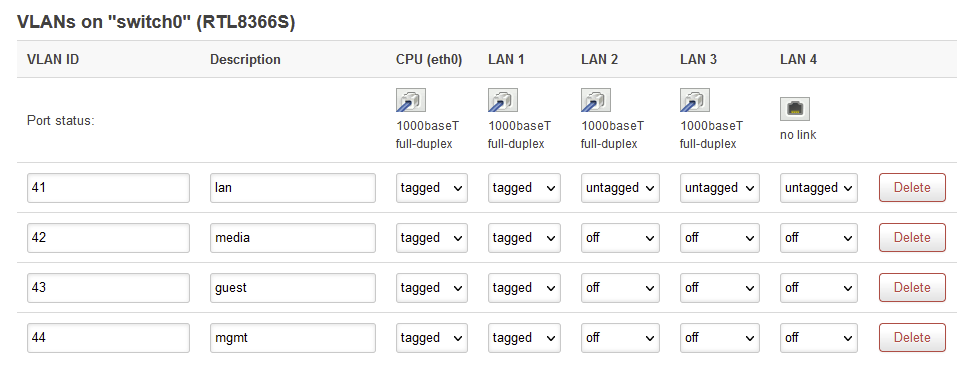Click the Description field containing mgmt
The height and width of the screenshot is (379, 962).
point(293,337)
